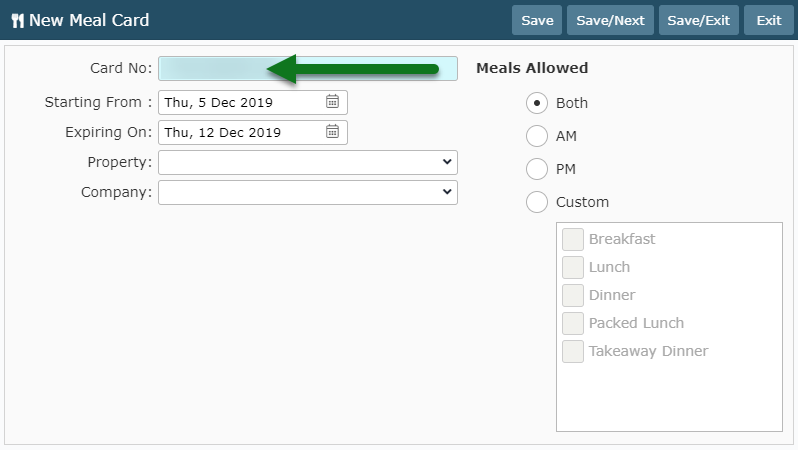
Task: Enable the Takeaway Dinner checkbox
Action: (573, 351)
